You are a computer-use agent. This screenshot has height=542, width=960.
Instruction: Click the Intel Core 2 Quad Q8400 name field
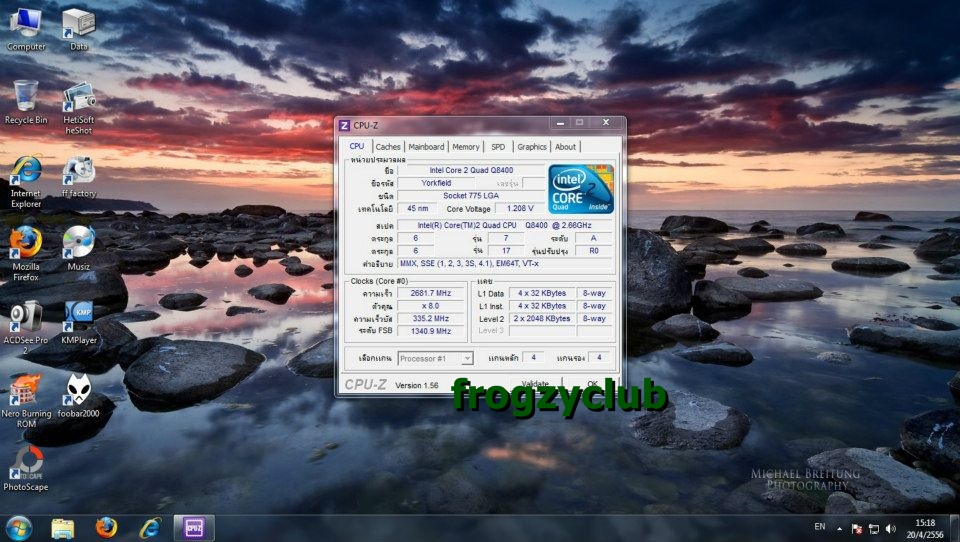pyautogui.click(x=471, y=170)
